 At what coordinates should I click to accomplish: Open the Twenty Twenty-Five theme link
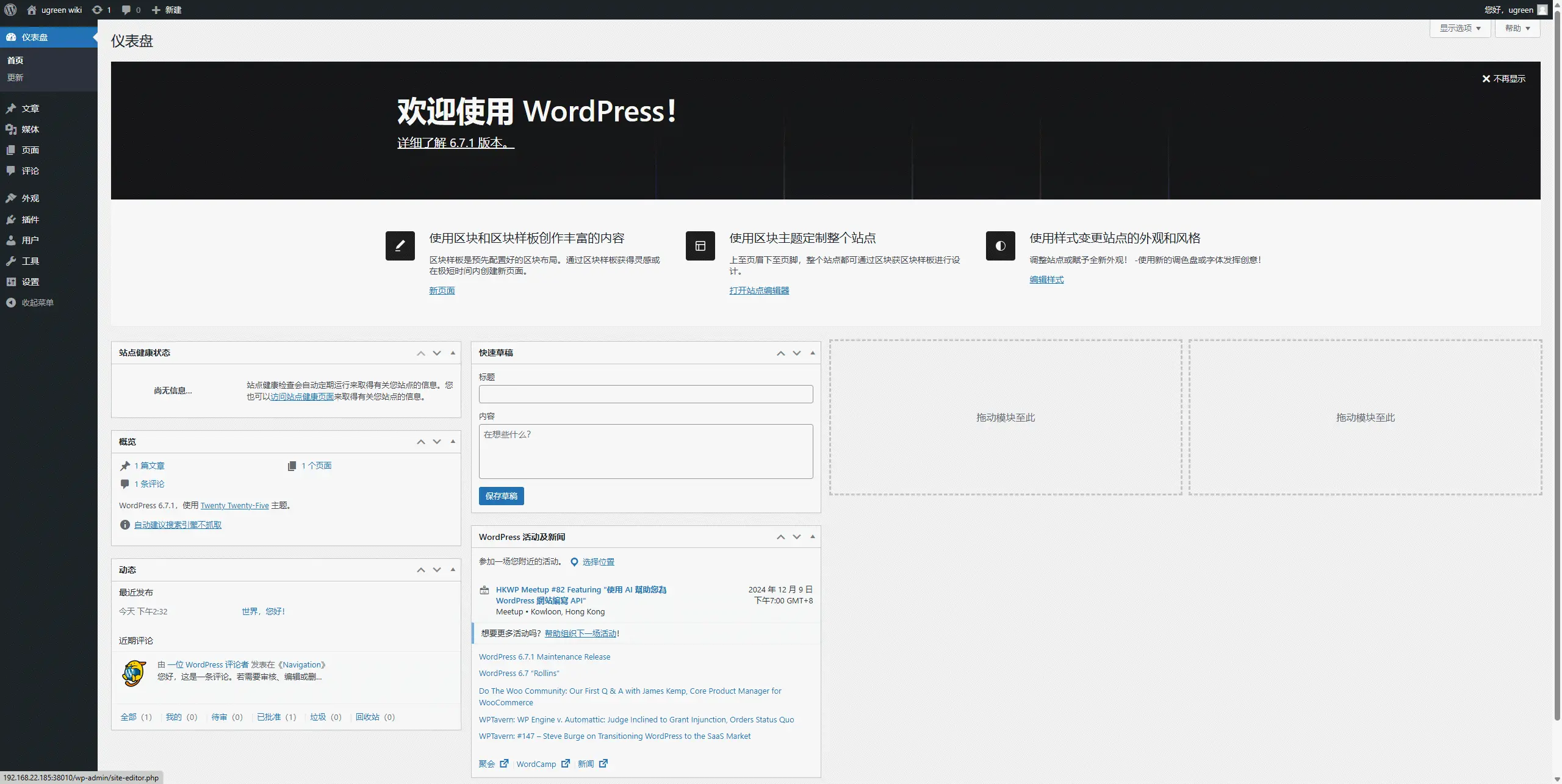click(x=234, y=505)
